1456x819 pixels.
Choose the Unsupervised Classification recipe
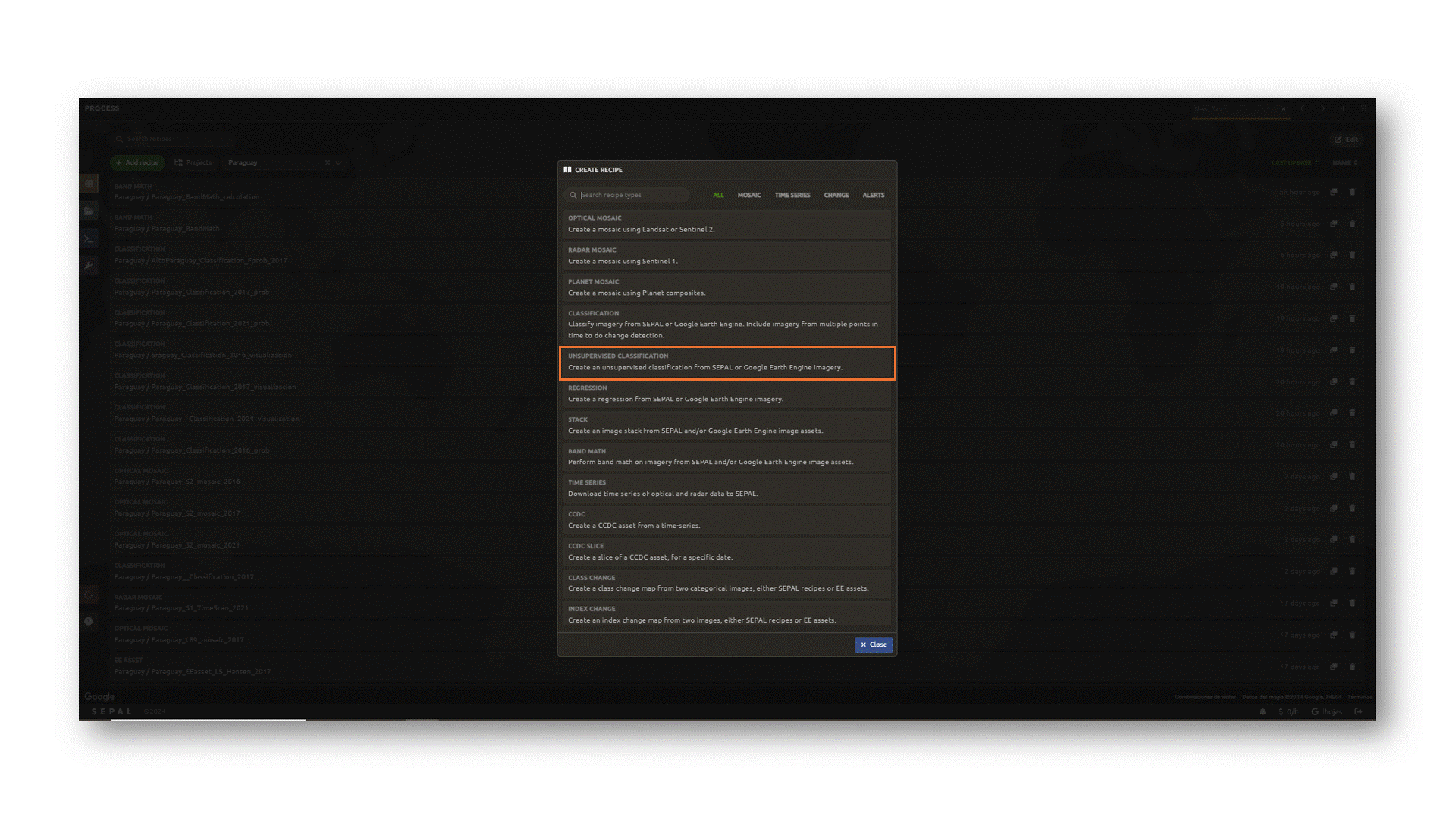[726, 362]
